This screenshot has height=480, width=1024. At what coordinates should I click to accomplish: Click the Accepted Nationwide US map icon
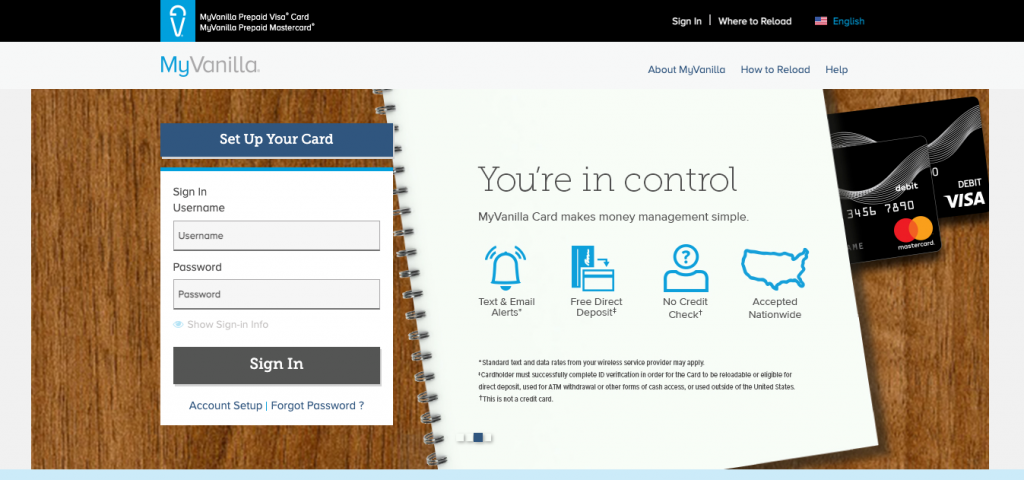[x=774, y=268]
